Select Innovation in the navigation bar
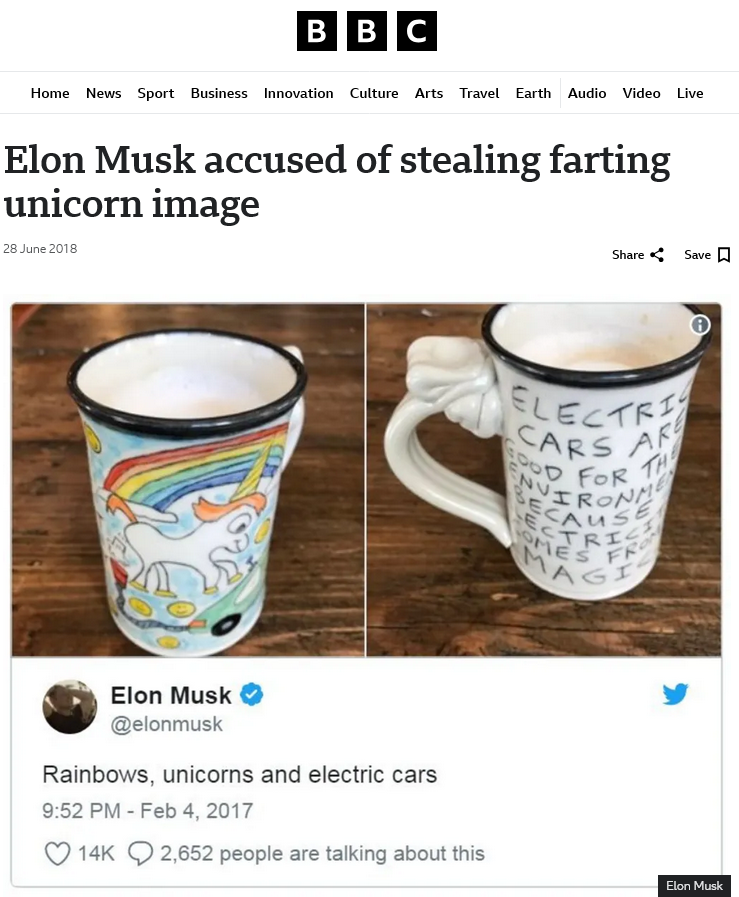Image resolution: width=739 pixels, height=897 pixels. pos(299,93)
